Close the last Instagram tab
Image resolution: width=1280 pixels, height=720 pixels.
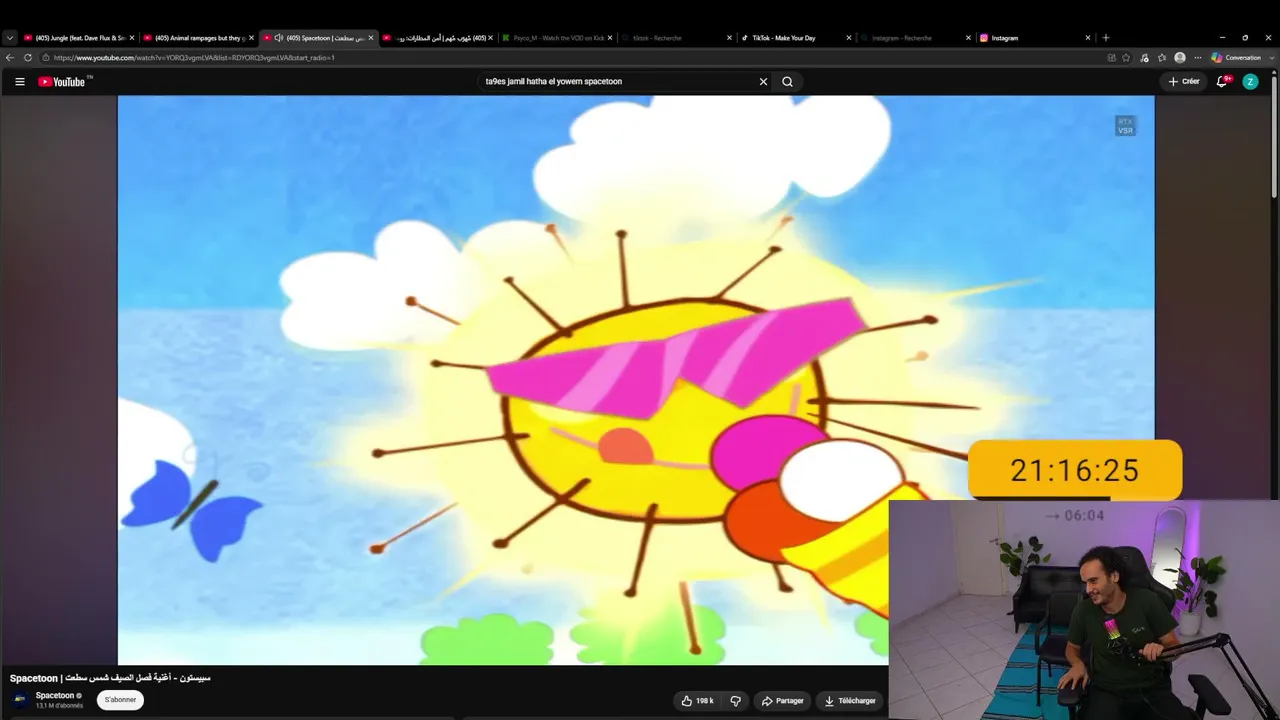(1088, 38)
